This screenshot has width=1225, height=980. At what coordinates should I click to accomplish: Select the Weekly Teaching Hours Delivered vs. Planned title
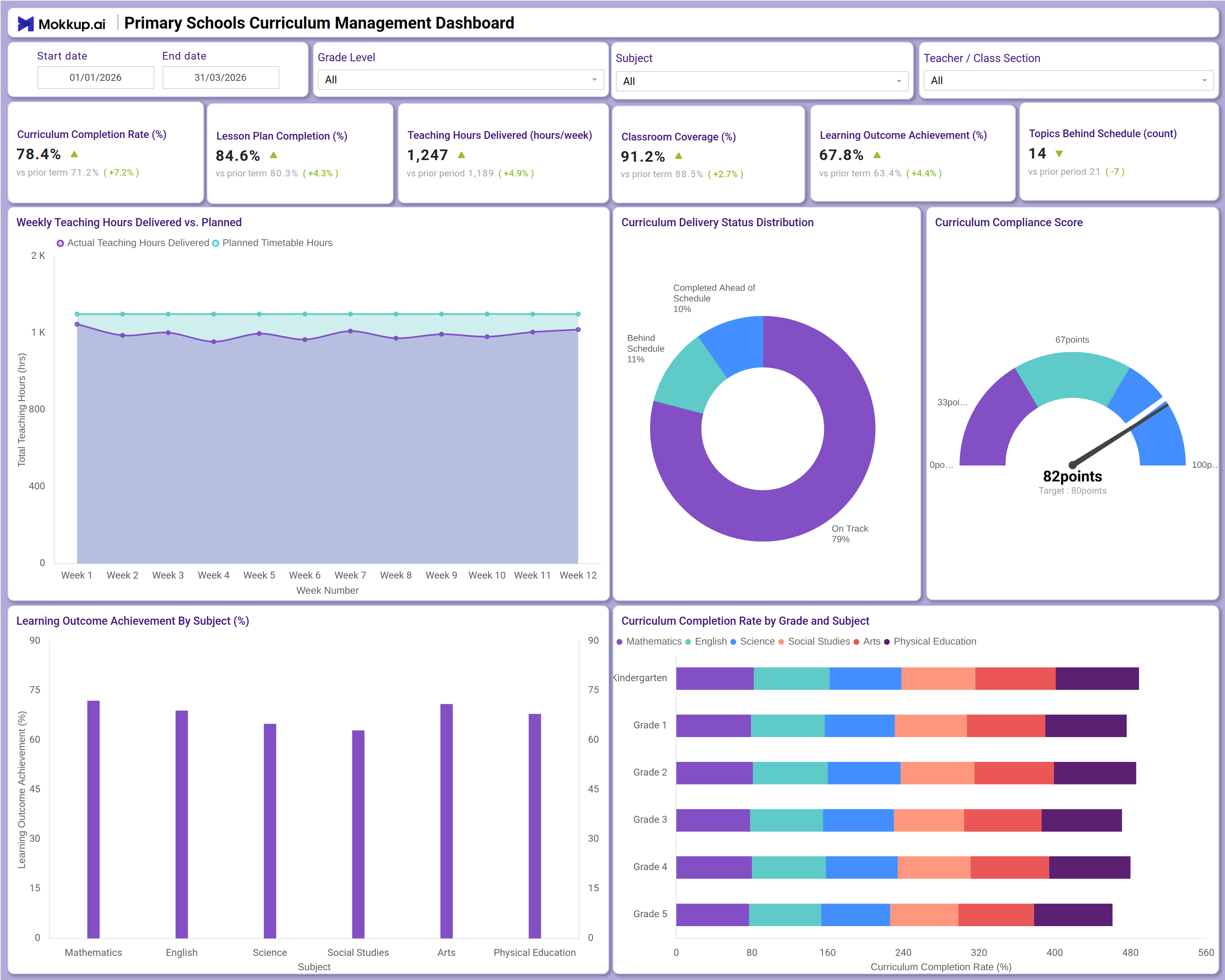click(129, 222)
